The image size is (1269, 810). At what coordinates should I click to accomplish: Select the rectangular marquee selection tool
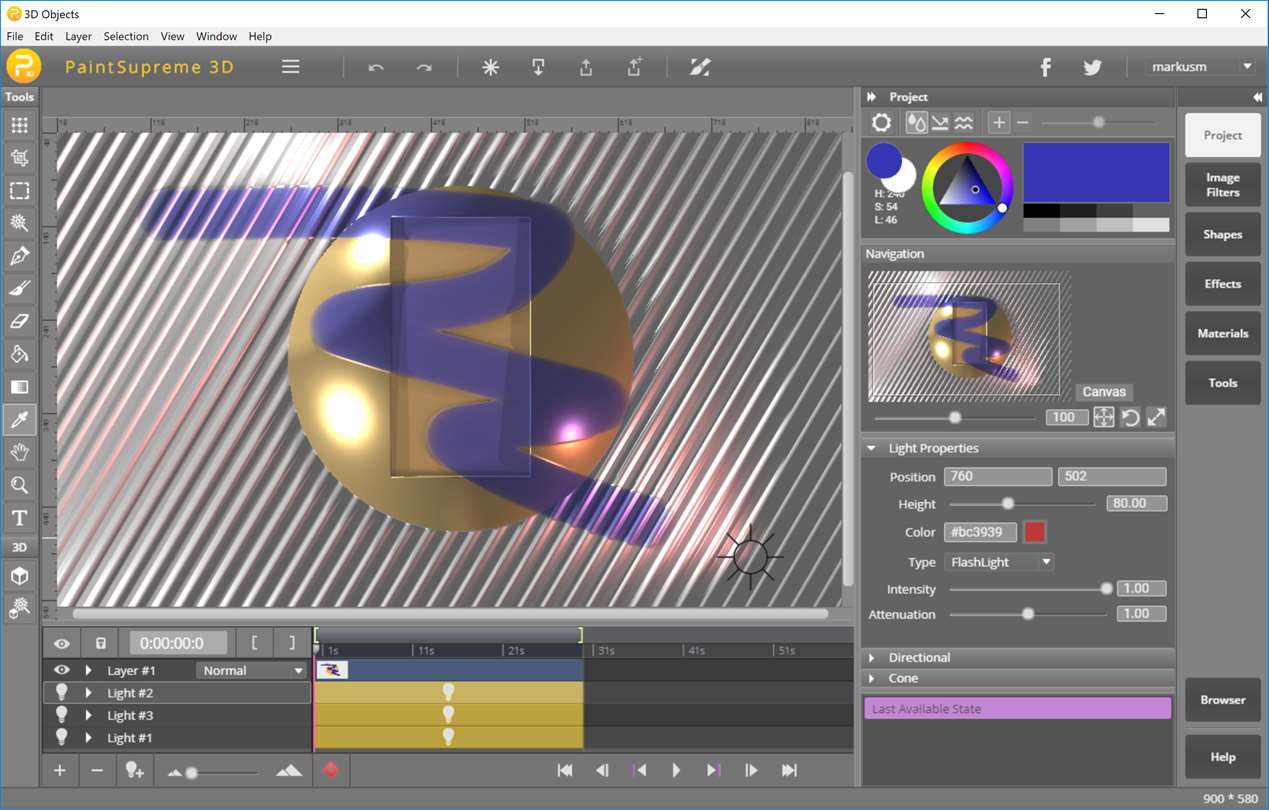(19, 190)
